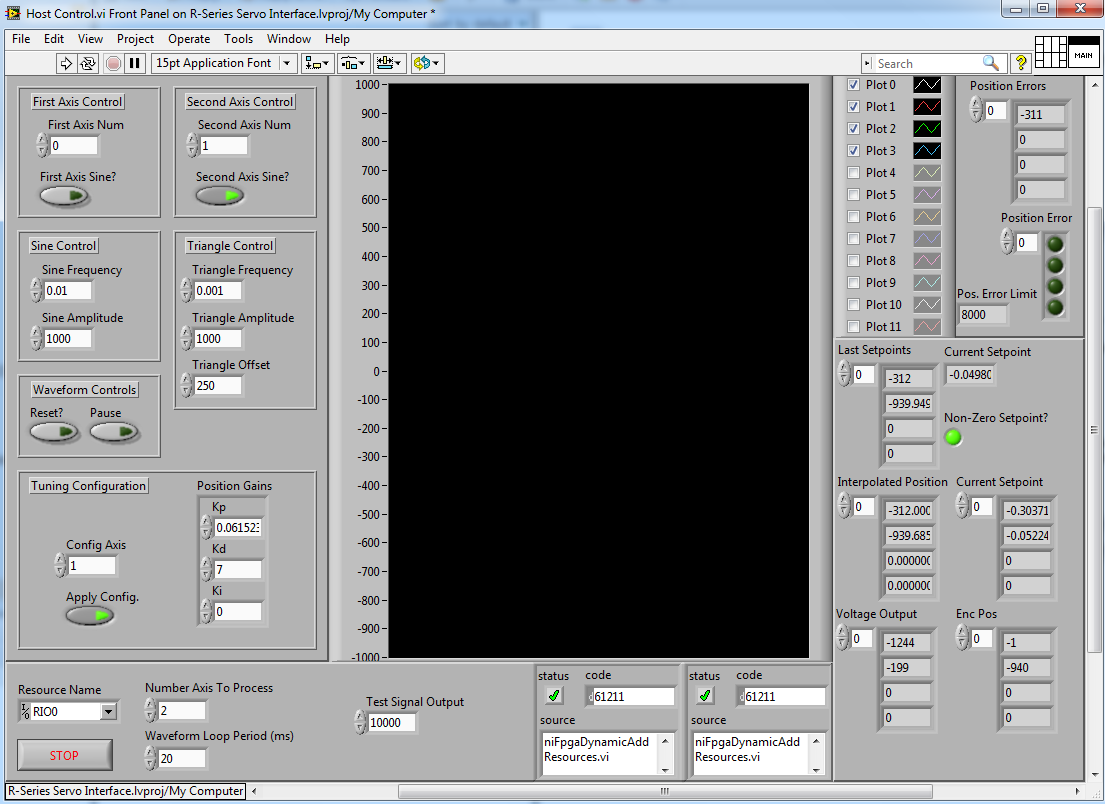Image resolution: width=1105 pixels, height=804 pixels.
Task: Expand the Resource Name RIO0 dropdown
Action: click(108, 712)
